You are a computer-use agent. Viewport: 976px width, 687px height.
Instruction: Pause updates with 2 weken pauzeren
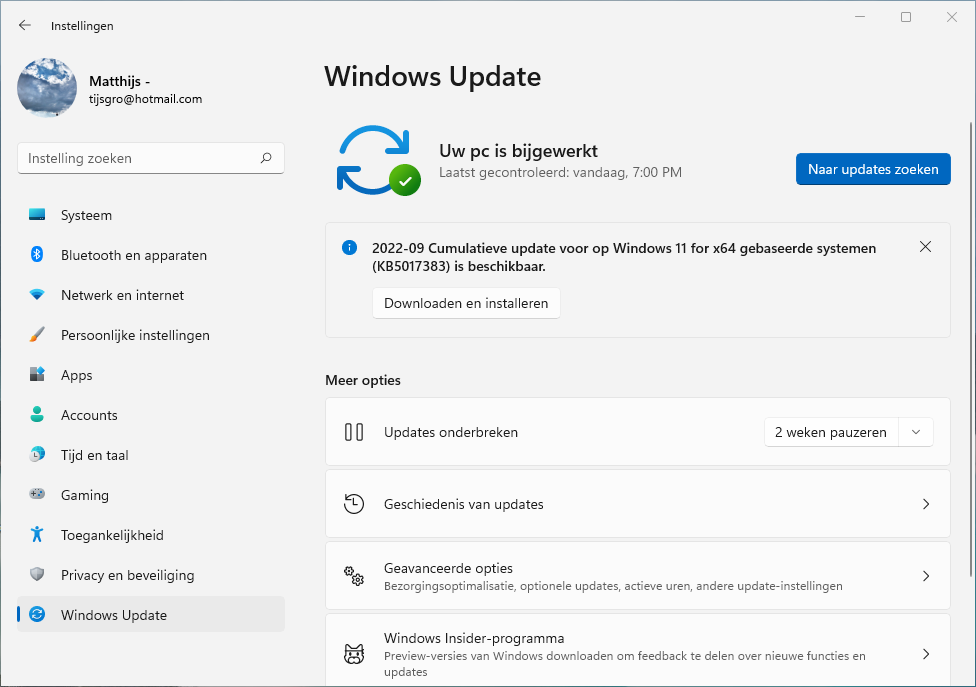(830, 432)
